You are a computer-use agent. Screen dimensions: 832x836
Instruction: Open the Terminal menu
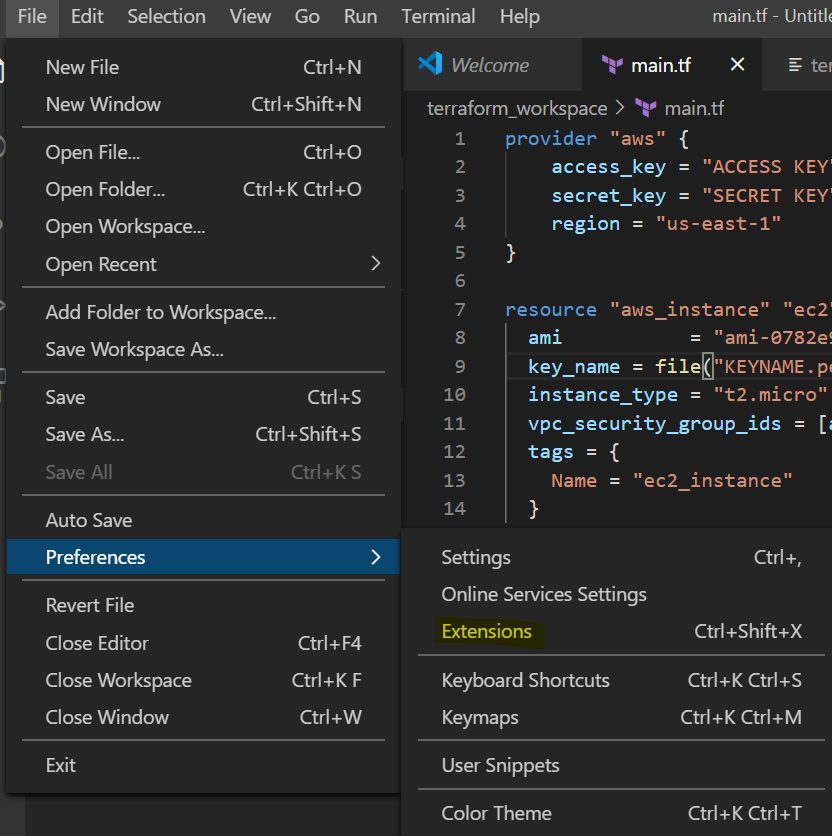pos(438,17)
